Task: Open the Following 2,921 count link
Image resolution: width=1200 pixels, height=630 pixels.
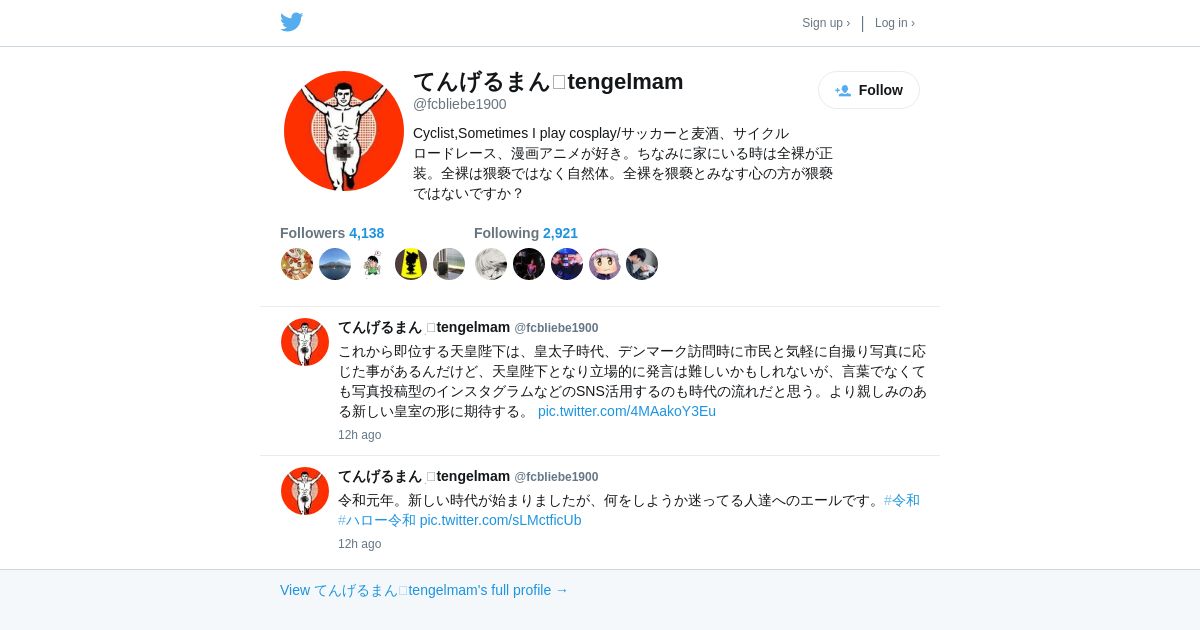Action: pos(526,233)
